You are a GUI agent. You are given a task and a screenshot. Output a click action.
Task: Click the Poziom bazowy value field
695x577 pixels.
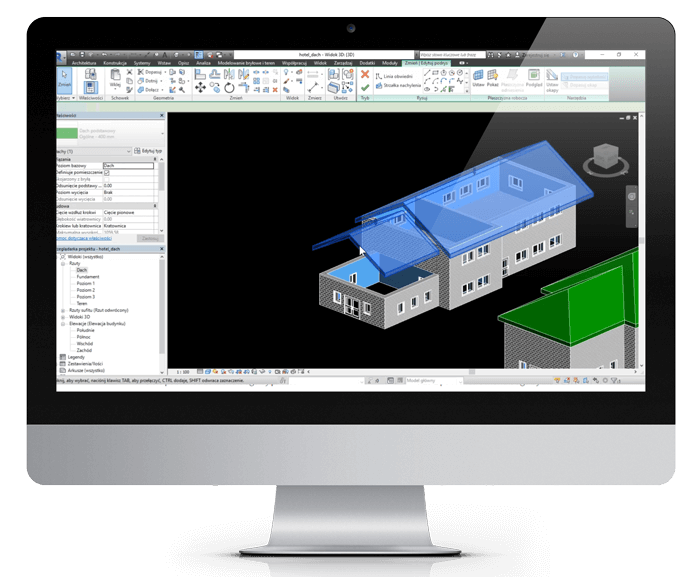pyautogui.click(x=130, y=165)
